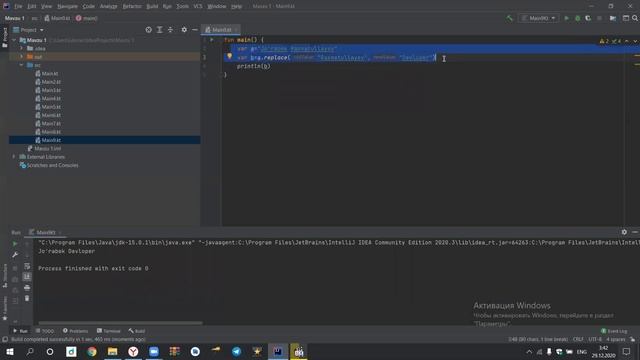Open the Project view selector dropdown
This screenshot has height=360, width=640.
point(29,30)
